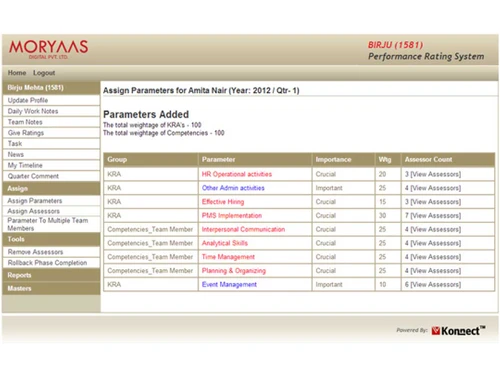
Task: Open Assign Assessors page
Action: (x=51, y=211)
